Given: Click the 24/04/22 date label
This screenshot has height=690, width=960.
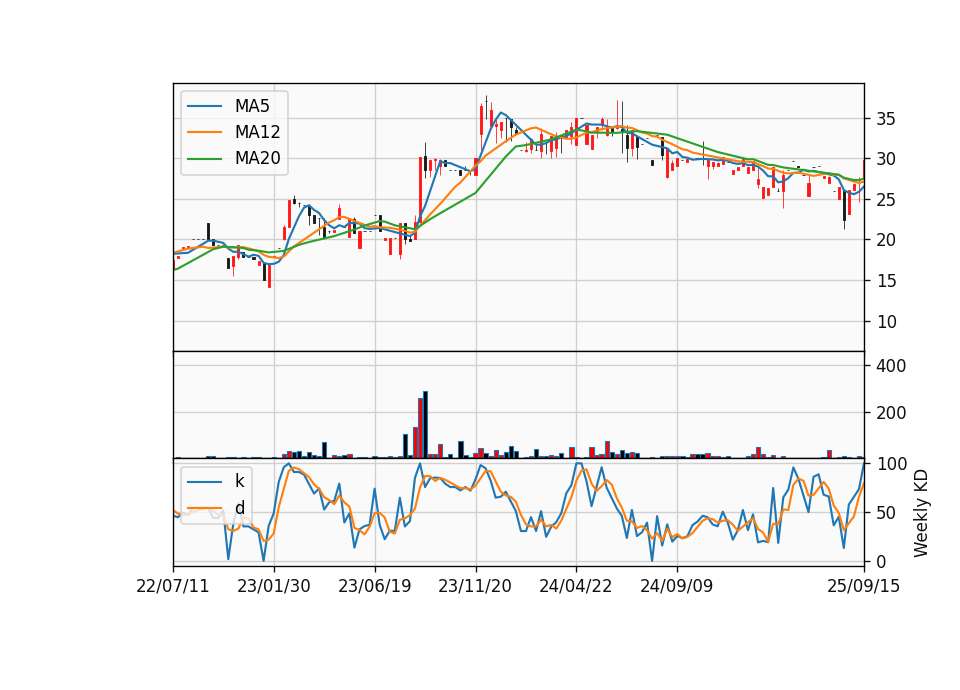Looking at the screenshot, I should coord(576,586).
